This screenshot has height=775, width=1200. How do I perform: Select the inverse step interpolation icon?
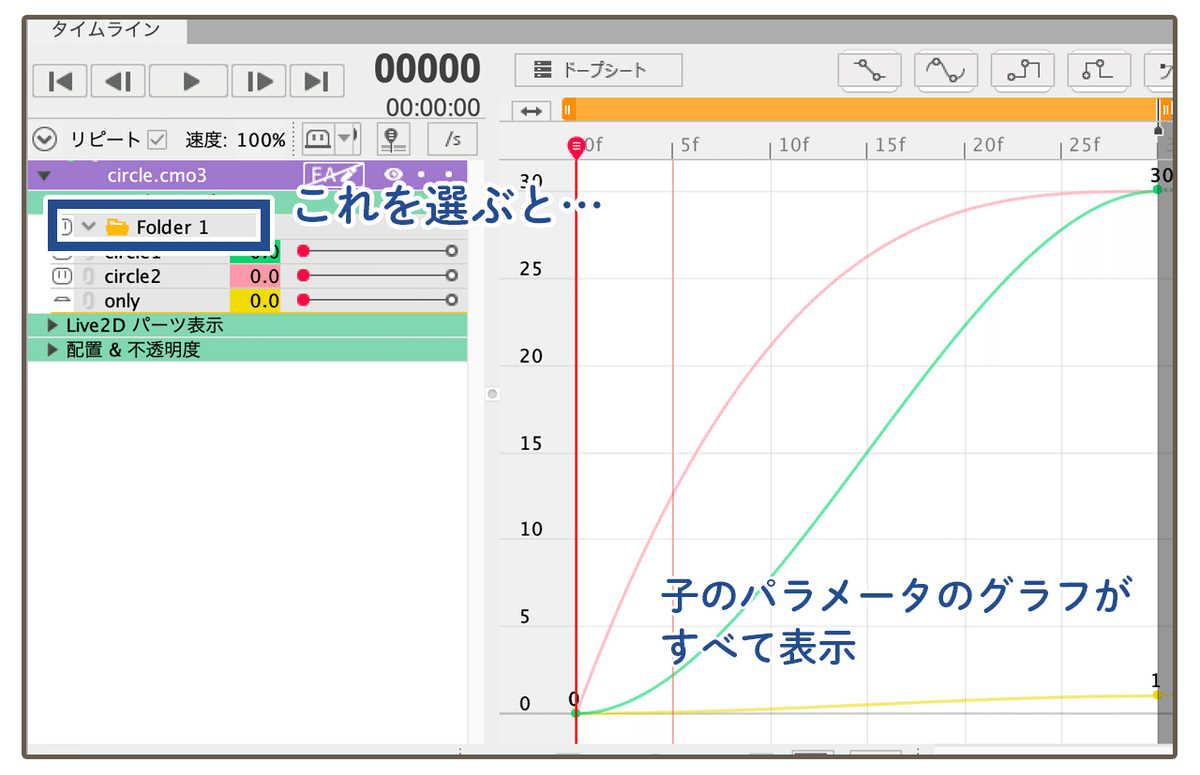[1099, 71]
